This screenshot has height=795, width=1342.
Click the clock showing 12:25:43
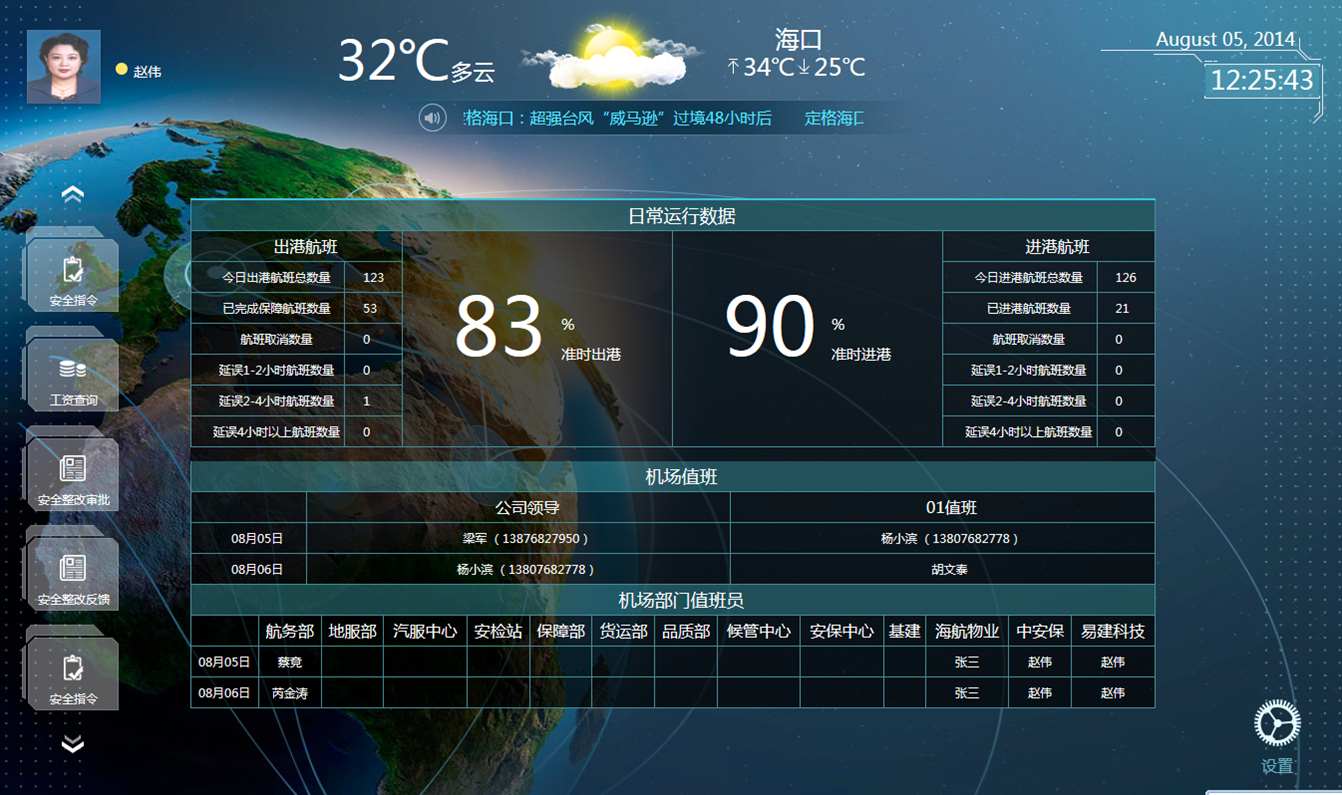point(1262,80)
